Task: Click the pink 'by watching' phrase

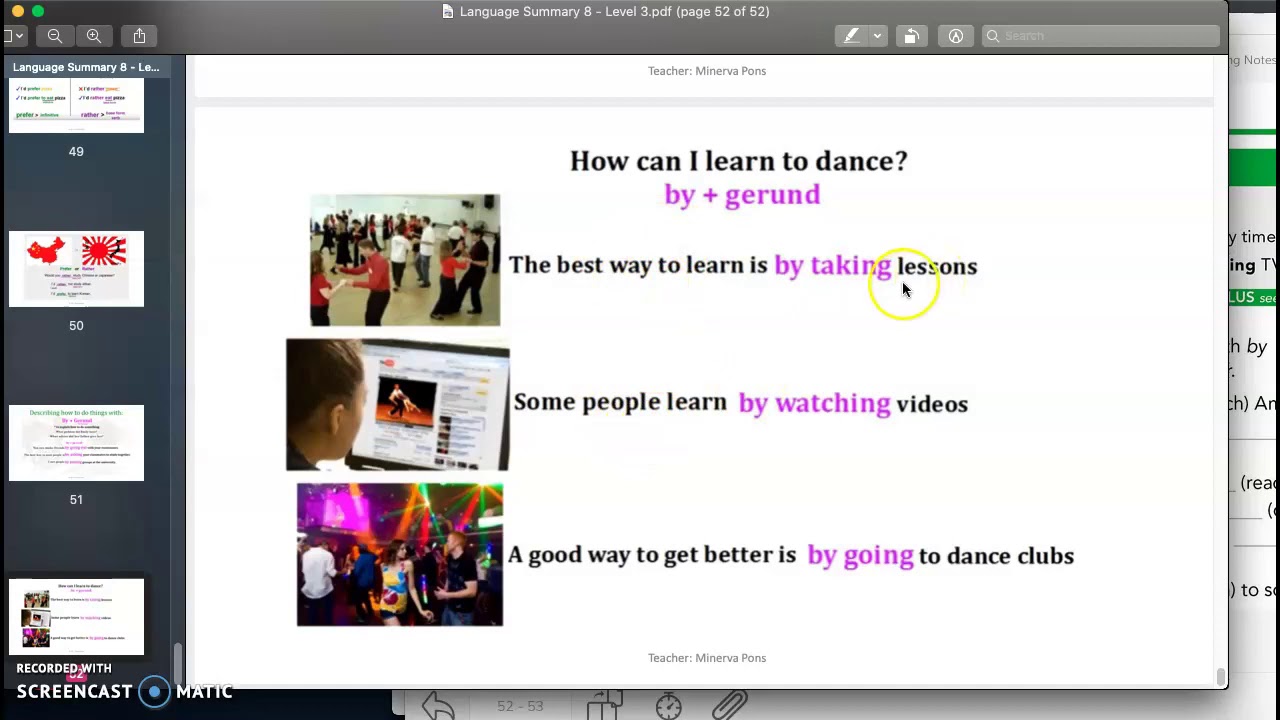Action: coord(814,403)
